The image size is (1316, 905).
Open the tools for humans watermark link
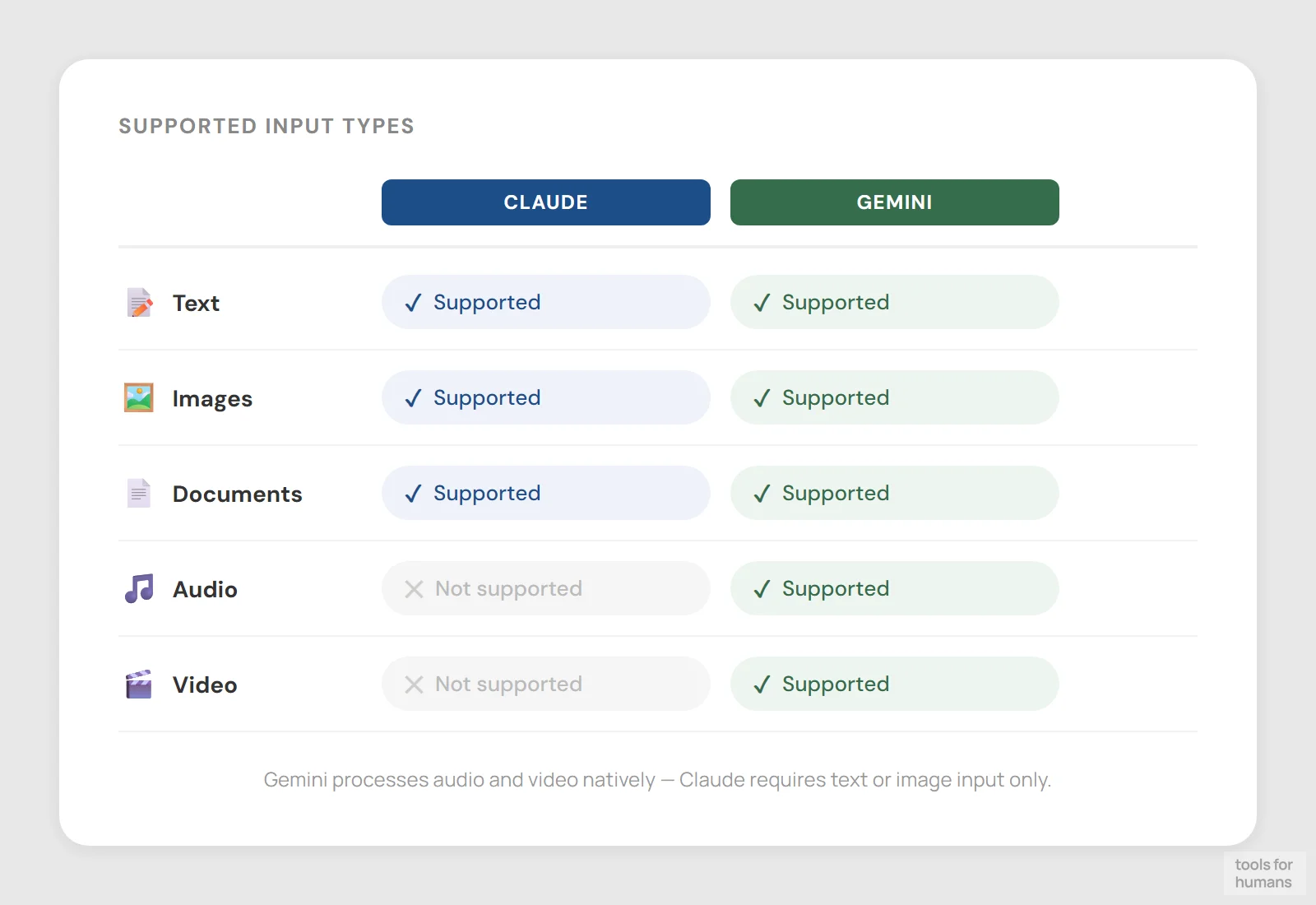[x=1263, y=873]
